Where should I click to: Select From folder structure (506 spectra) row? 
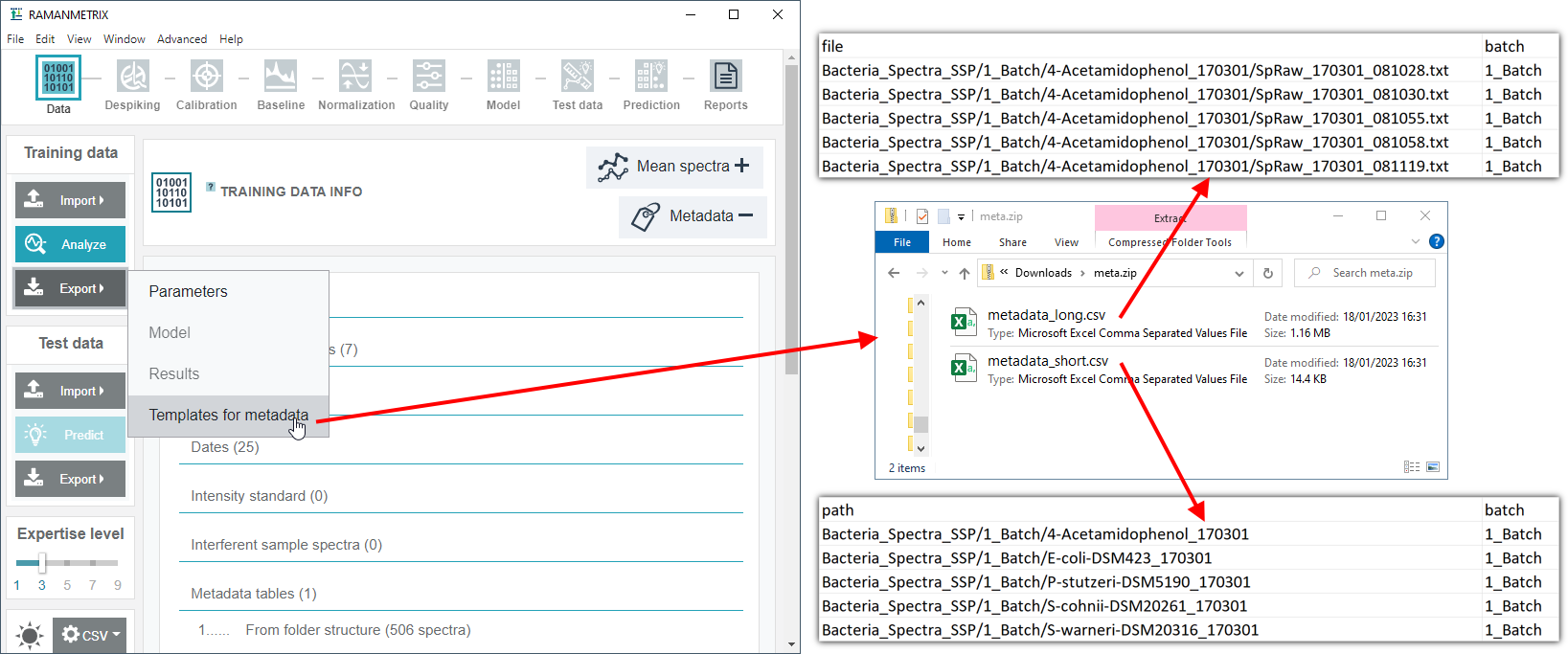point(358,630)
